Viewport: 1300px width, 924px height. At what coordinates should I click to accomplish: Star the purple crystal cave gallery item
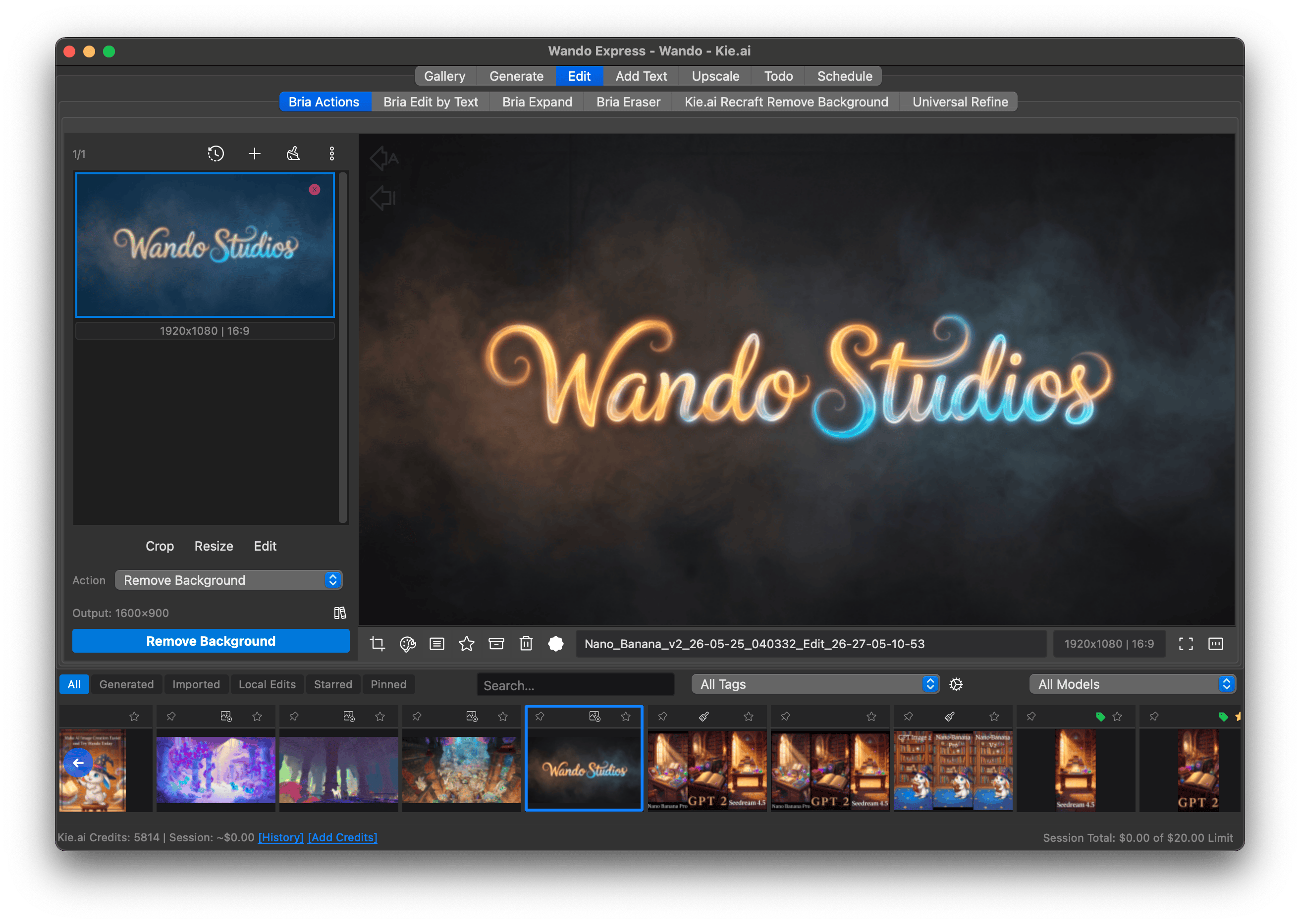257,717
